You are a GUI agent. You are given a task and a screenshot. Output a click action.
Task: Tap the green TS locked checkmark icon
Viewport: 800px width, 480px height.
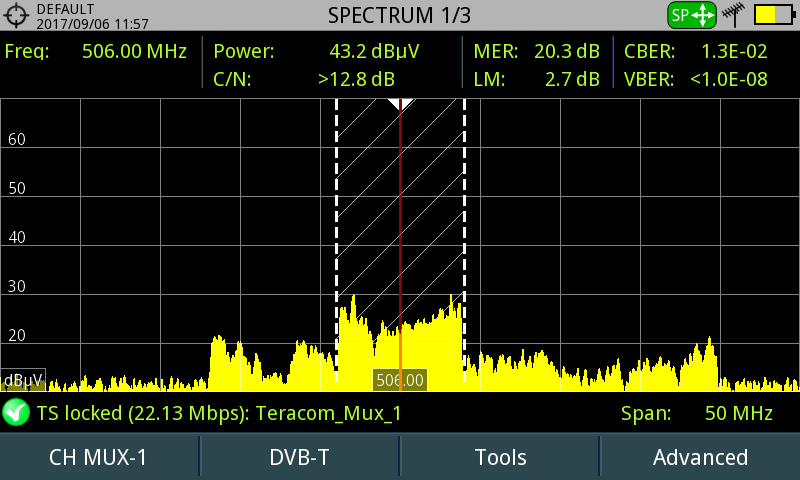pyautogui.click(x=16, y=412)
